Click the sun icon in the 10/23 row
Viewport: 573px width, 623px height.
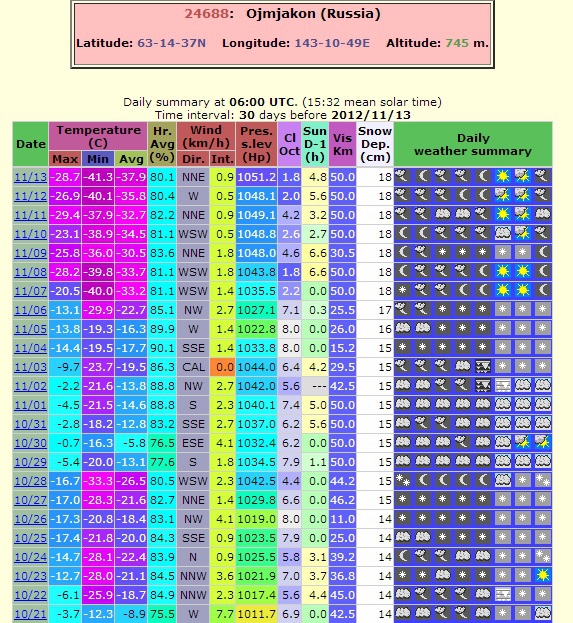tap(542, 575)
